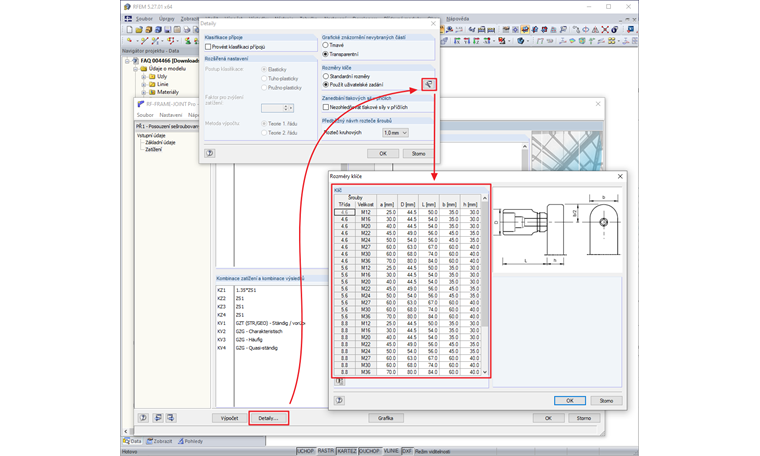Close the Detaily dialog
760x456 pixels.
click(x=433, y=23)
